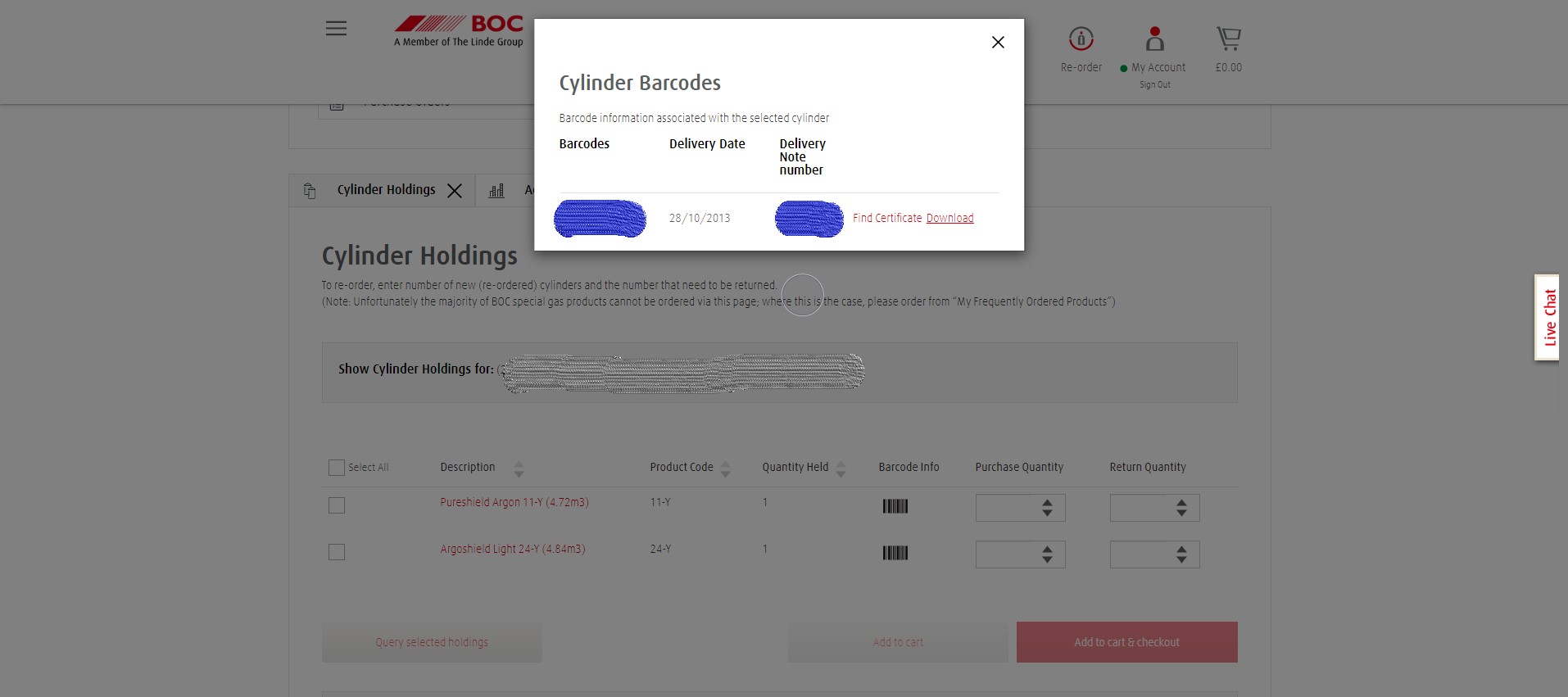This screenshot has width=1568, height=697.
Task: Adjust Purchase Quantity stepper for Pureshield Argon
Action: point(1047,508)
